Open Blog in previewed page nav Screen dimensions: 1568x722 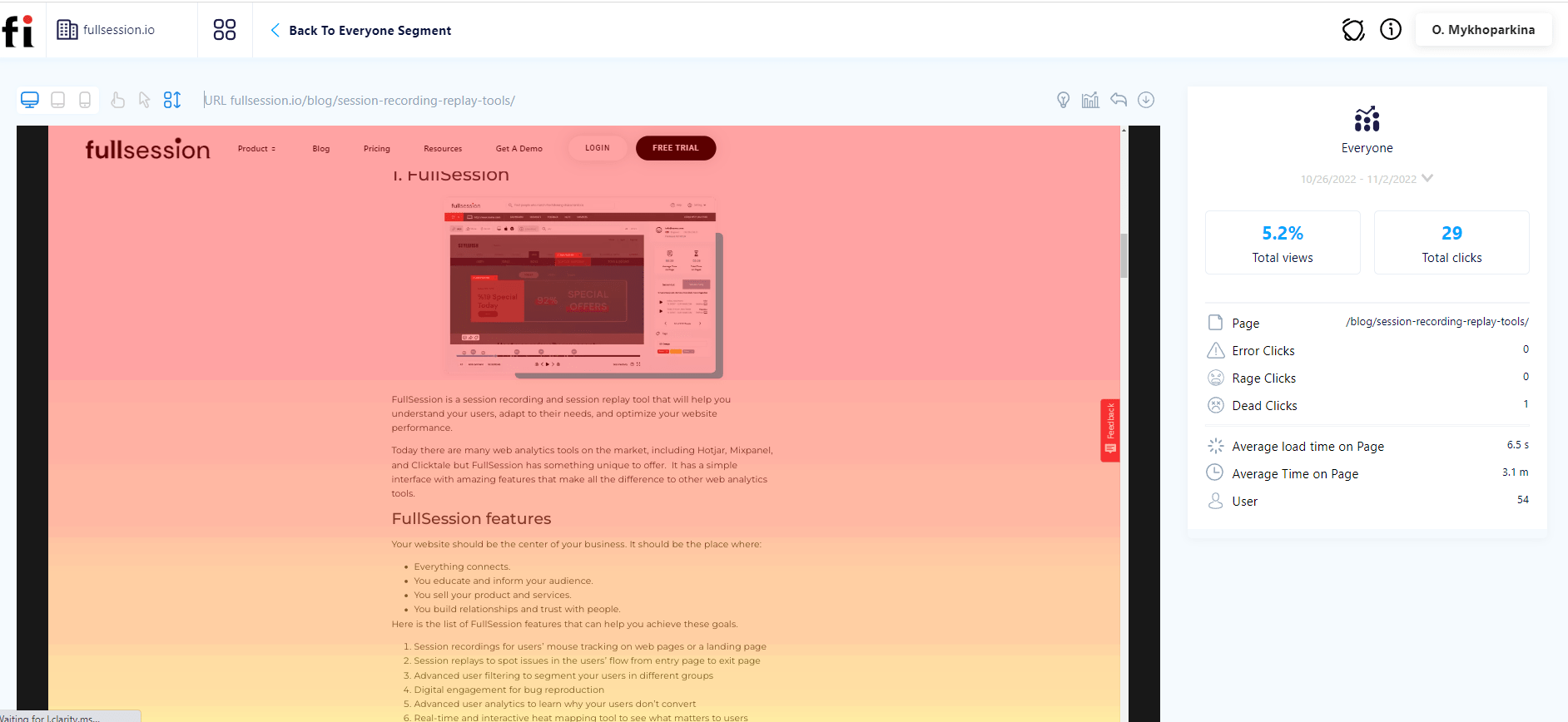click(321, 149)
